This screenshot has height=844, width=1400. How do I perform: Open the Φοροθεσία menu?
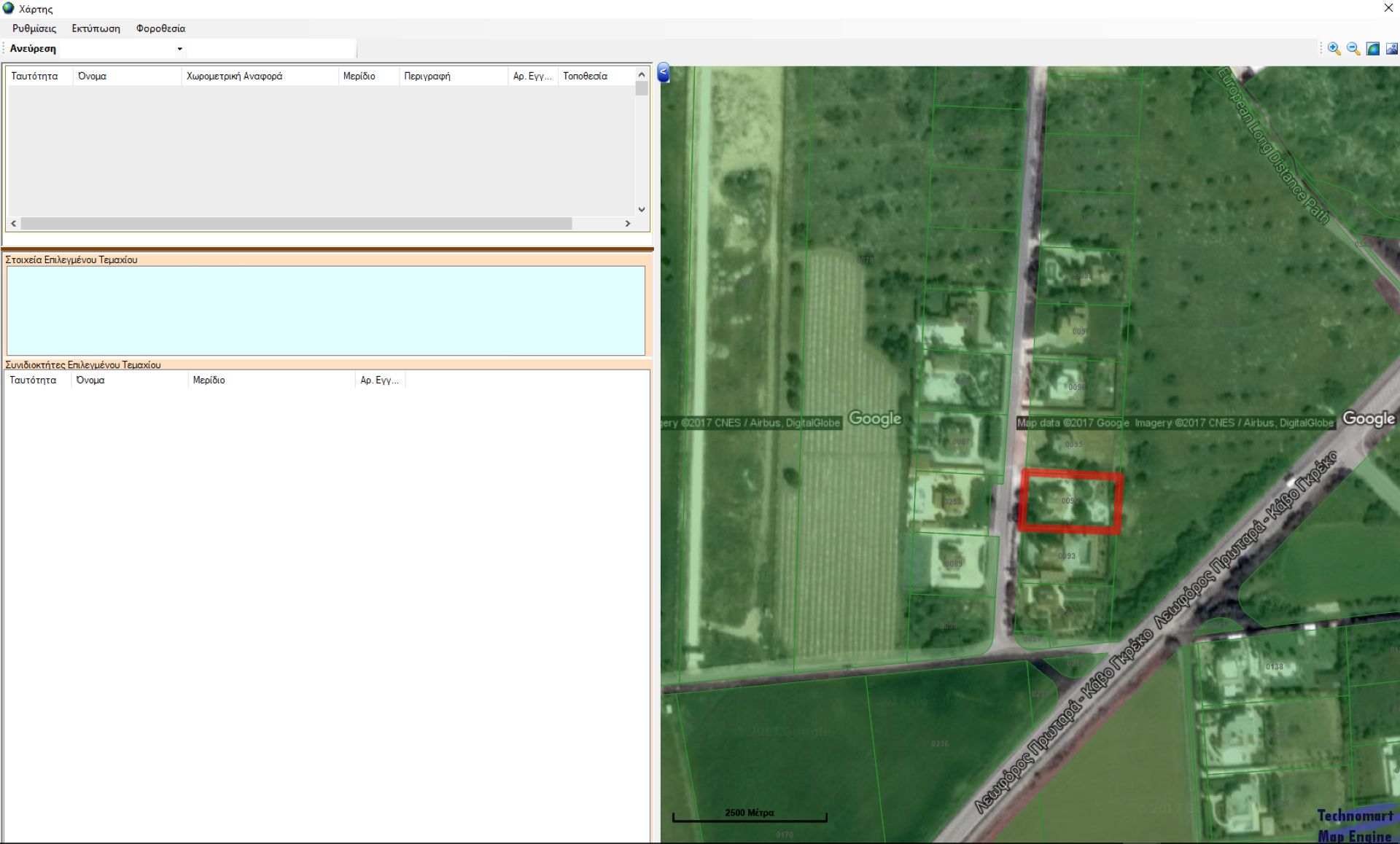pyautogui.click(x=160, y=28)
